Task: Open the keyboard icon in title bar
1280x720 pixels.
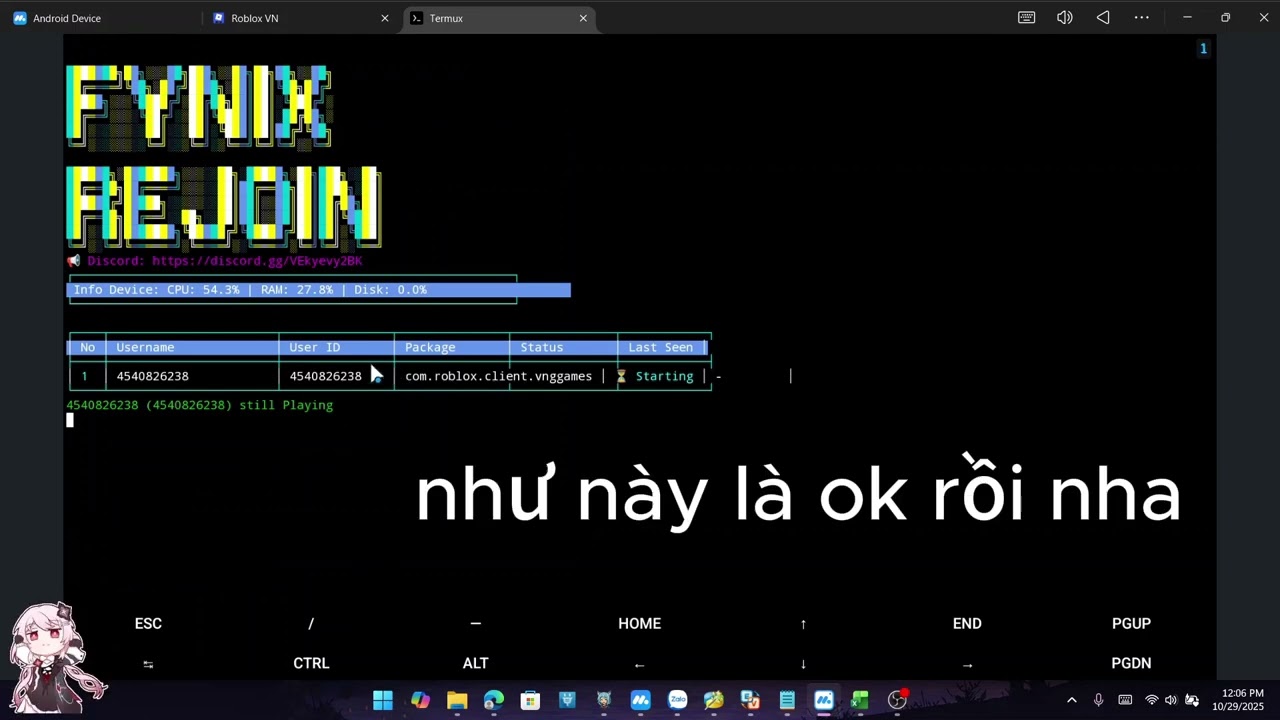Action: [1026, 18]
